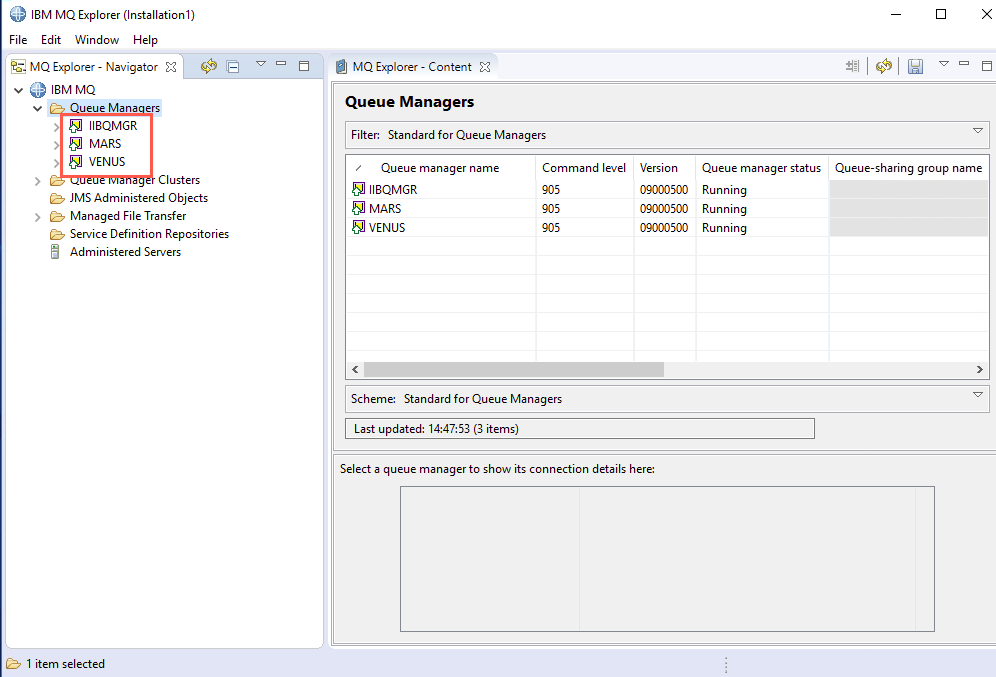Viewport: 996px width, 677px height.
Task: Collapse the IBM MQ root node
Action: pos(18,90)
